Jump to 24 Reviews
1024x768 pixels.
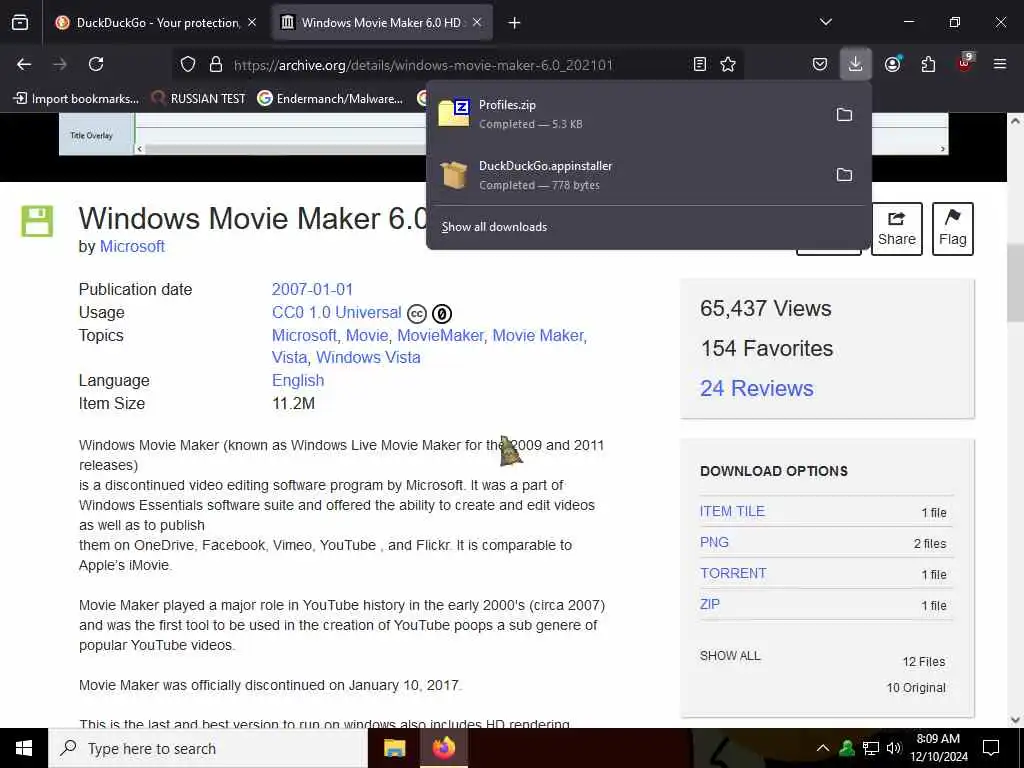[756, 388]
